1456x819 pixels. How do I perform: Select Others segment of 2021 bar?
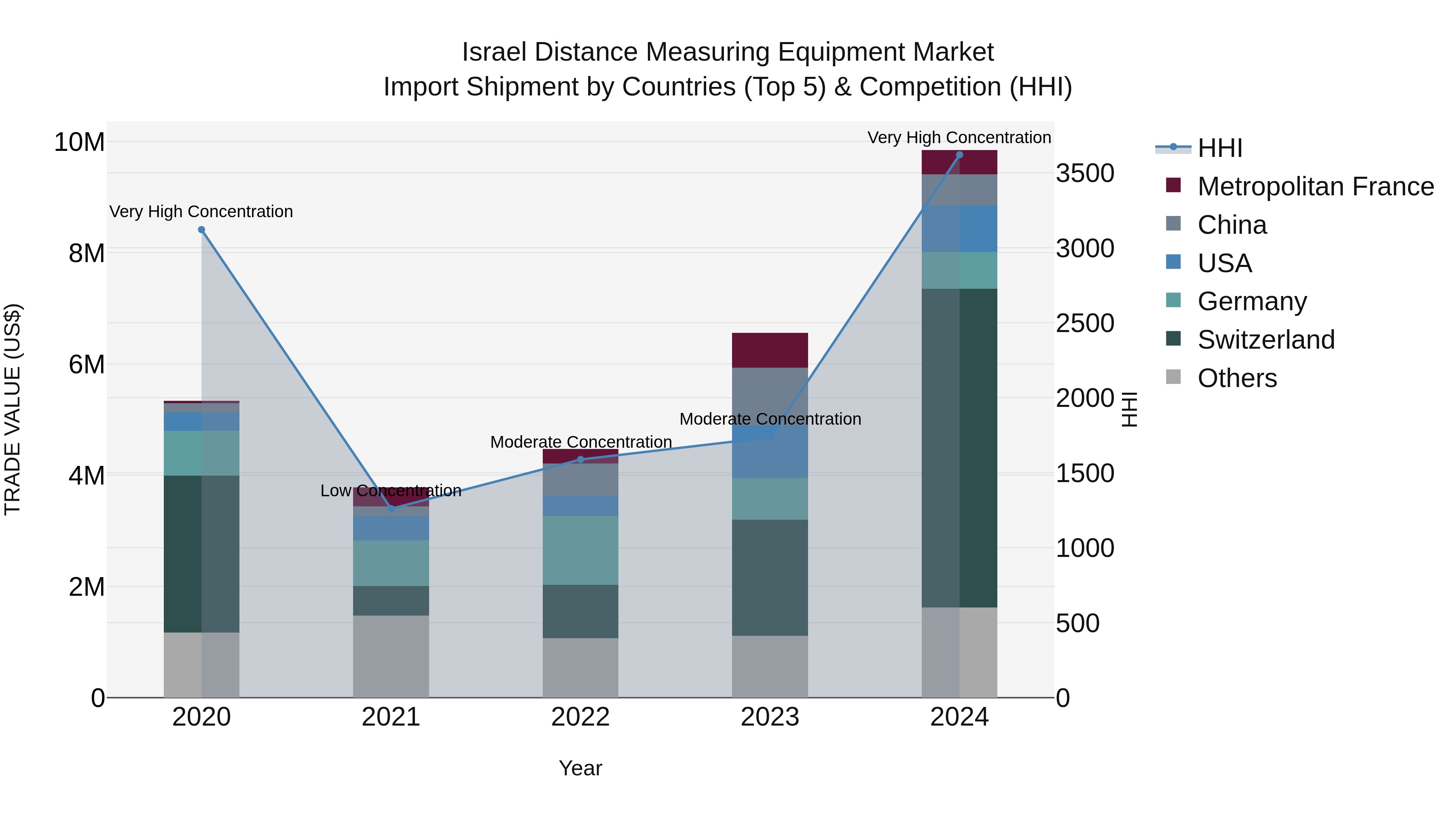point(391,657)
